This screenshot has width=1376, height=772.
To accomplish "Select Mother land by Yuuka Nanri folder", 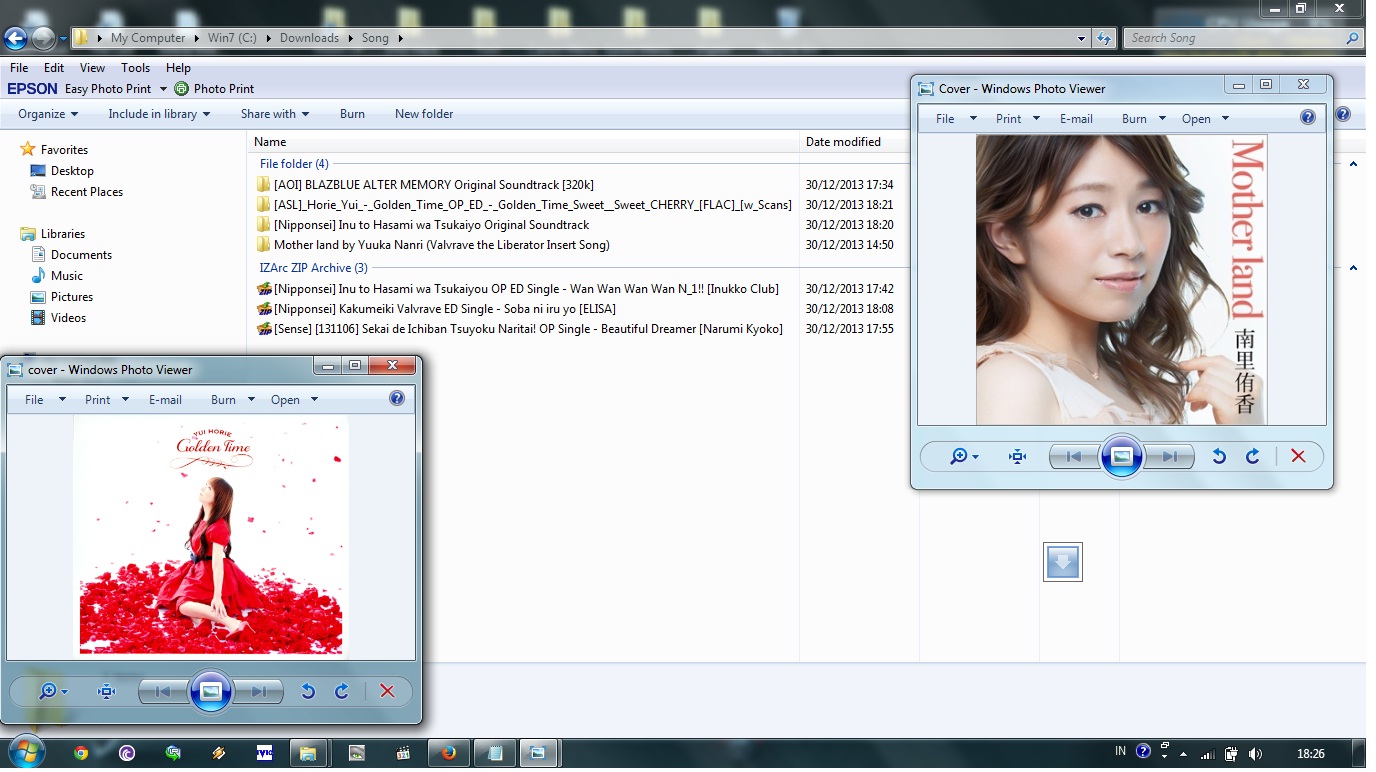I will point(433,245).
